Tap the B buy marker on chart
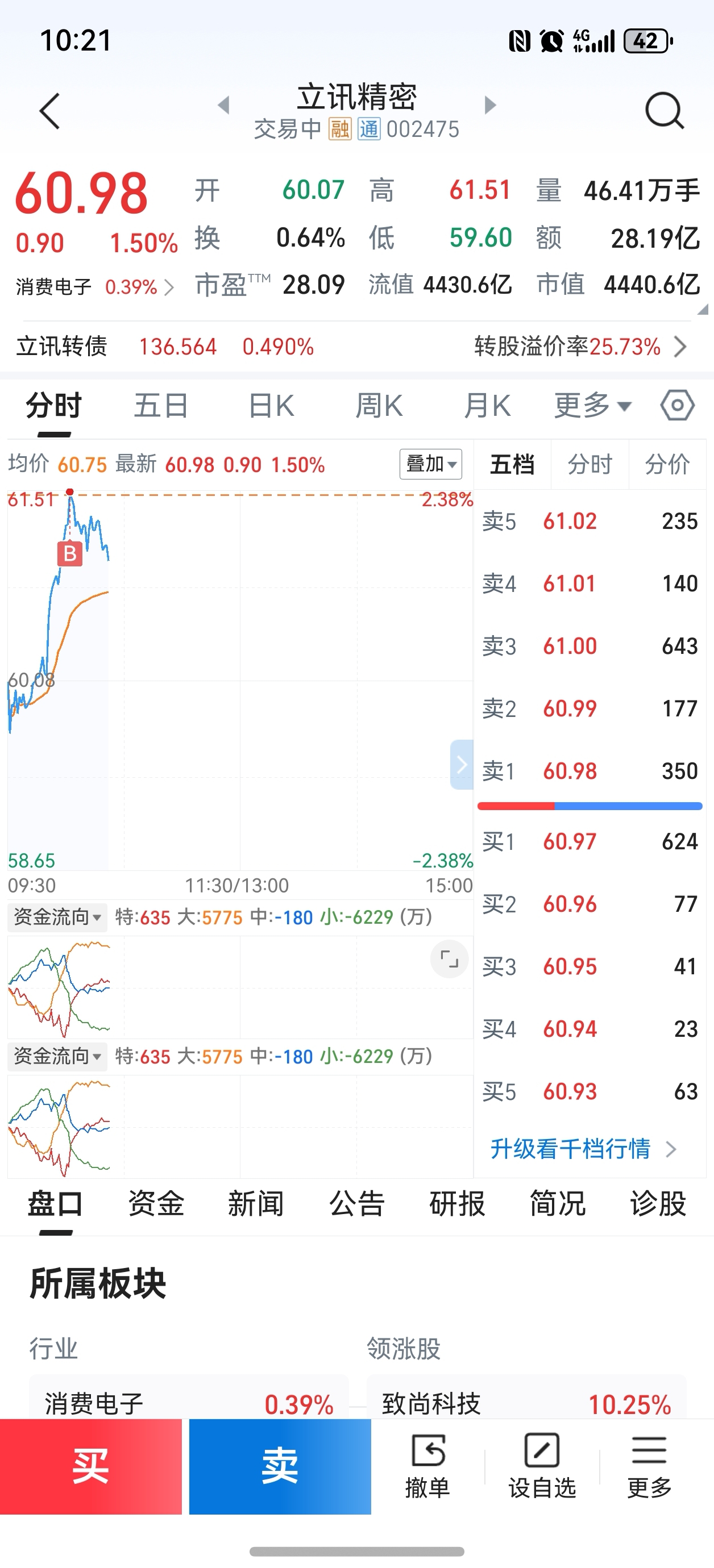The width and height of the screenshot is (714, 1568). [70, 553]
